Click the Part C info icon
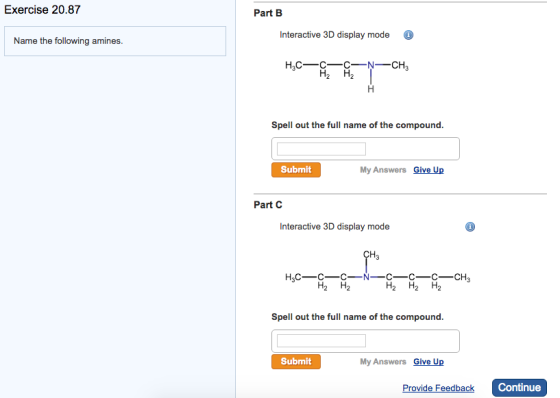 (x=470, y=227)
